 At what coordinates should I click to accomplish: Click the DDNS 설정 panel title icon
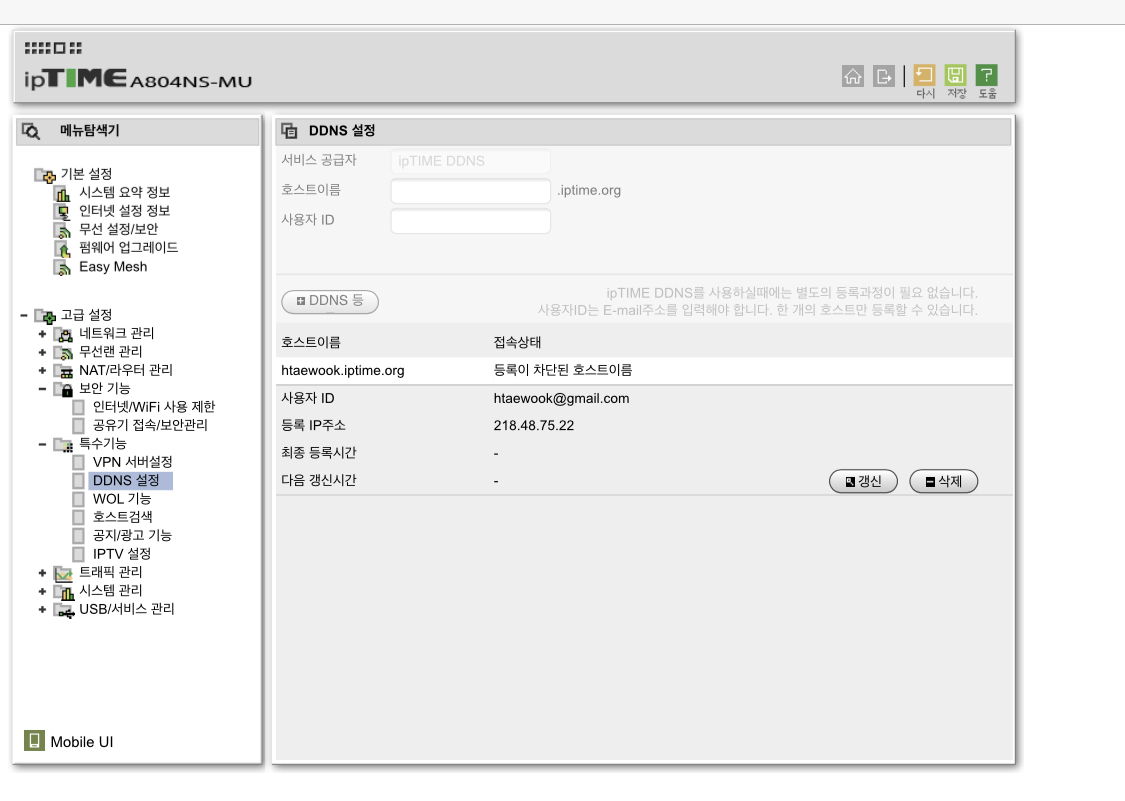tap(289, 131)
